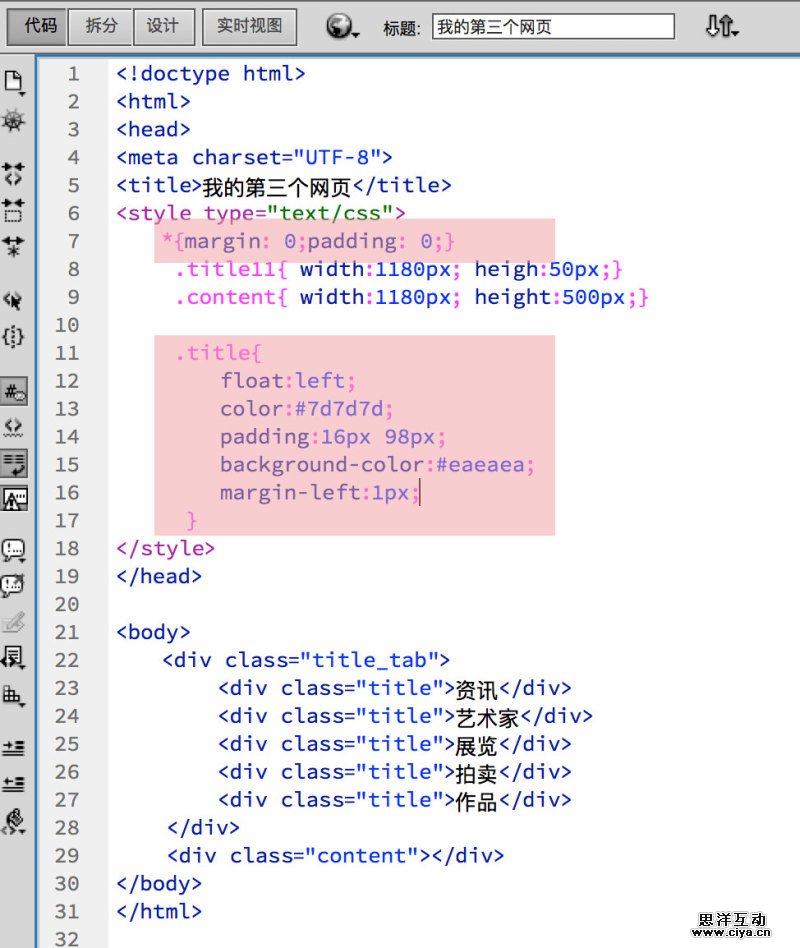Open the file management arrows dropdown
800x948 pixels.
tap(721, 27)
